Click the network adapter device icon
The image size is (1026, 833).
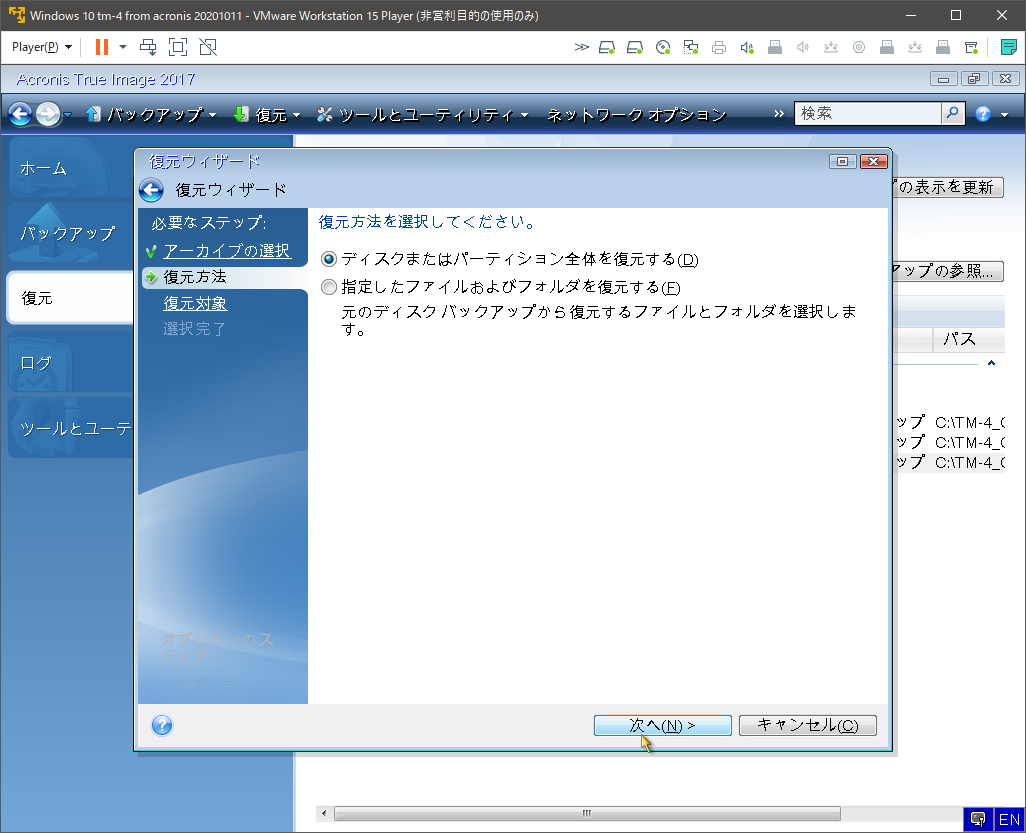(691, 47)
